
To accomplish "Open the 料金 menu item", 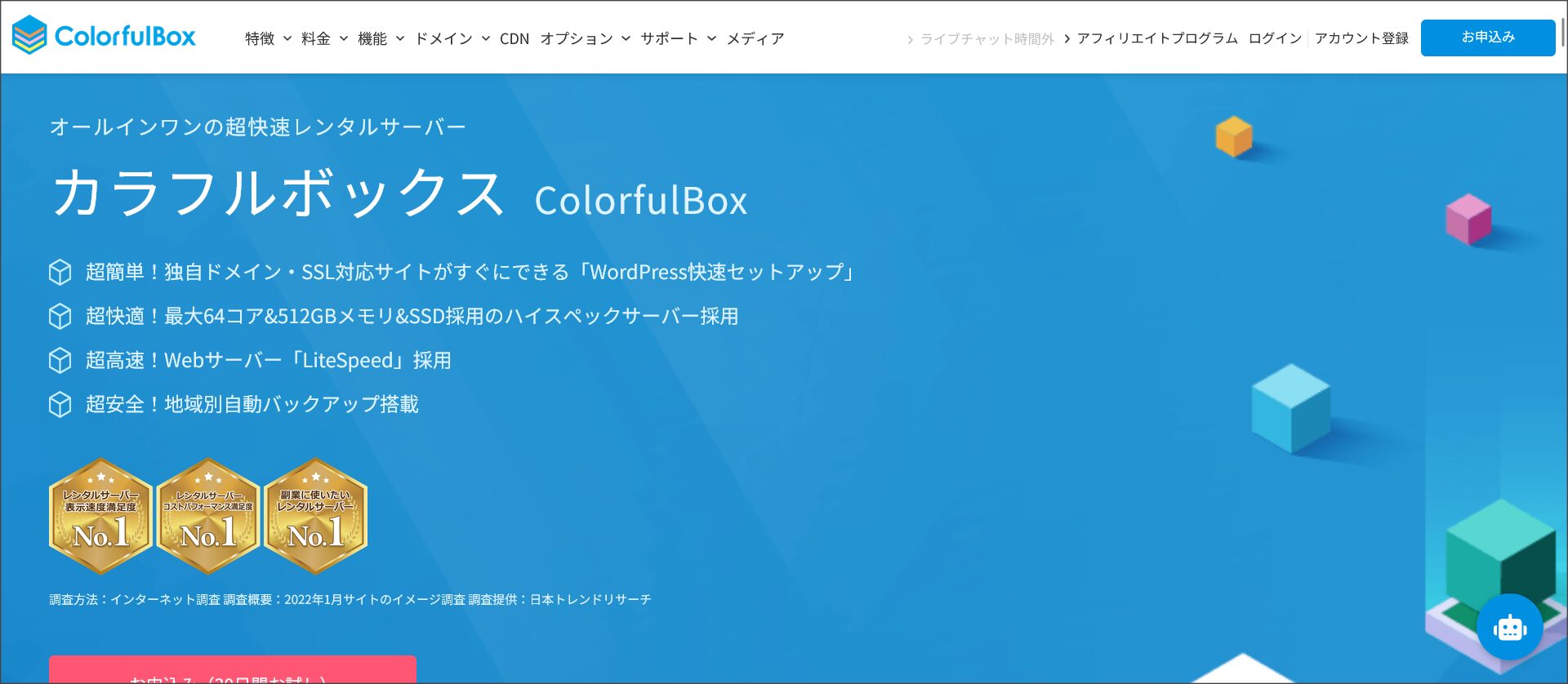I will click(x=316, y=38).
